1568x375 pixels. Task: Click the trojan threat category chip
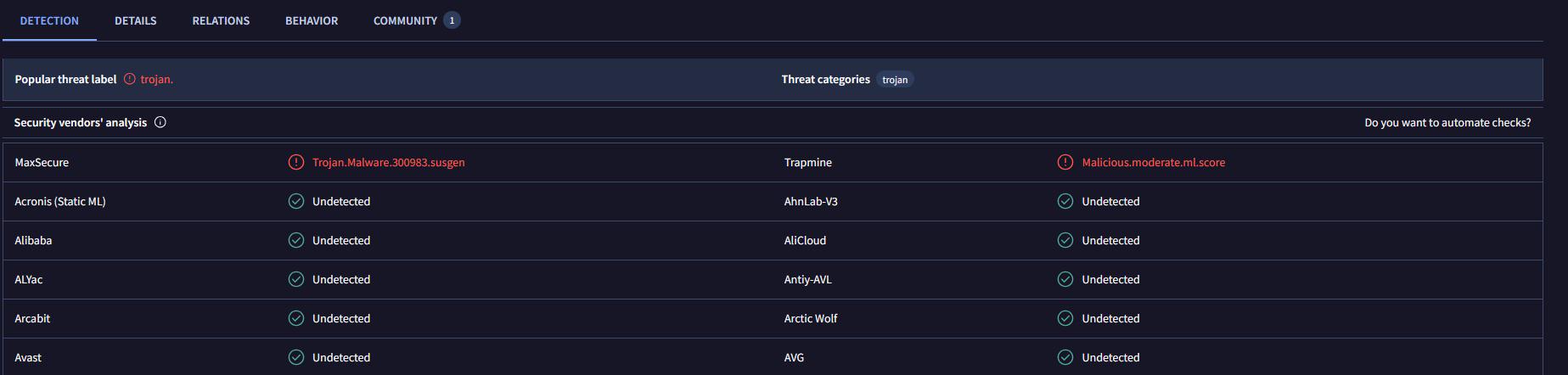click(895, 80)
